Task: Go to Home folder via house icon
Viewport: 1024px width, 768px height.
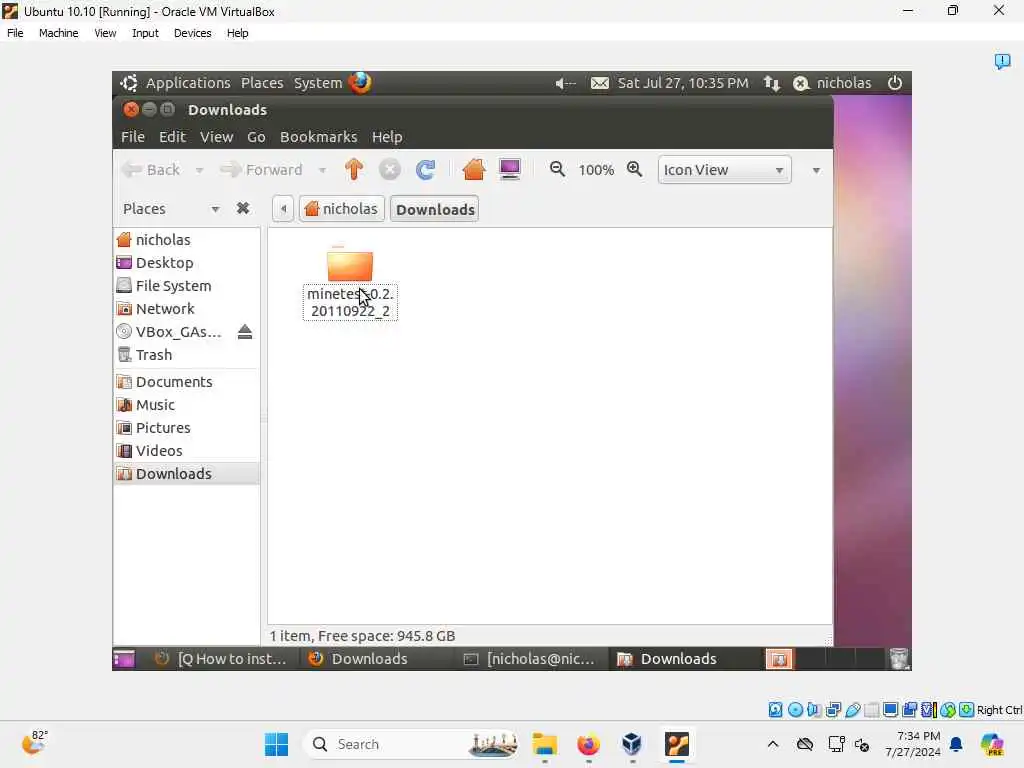Action: click(473, 170)
